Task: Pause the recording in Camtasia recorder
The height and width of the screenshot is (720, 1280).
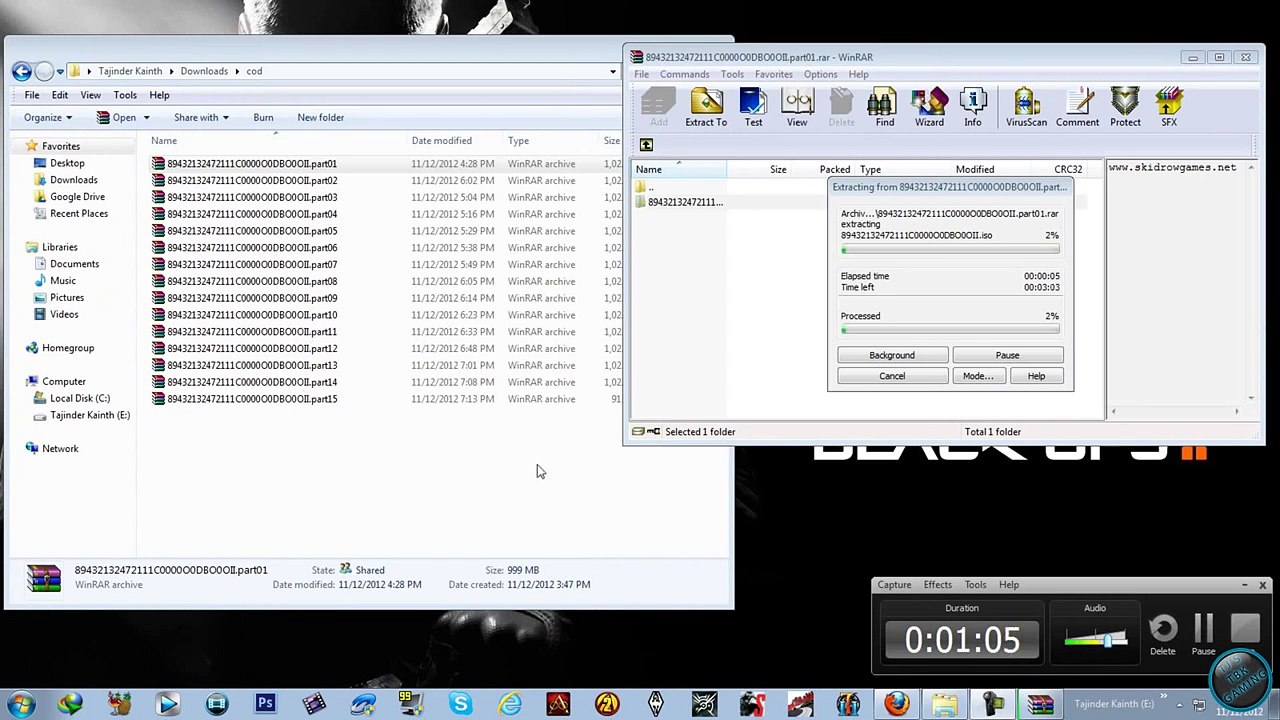Action: coord(1203,634)
